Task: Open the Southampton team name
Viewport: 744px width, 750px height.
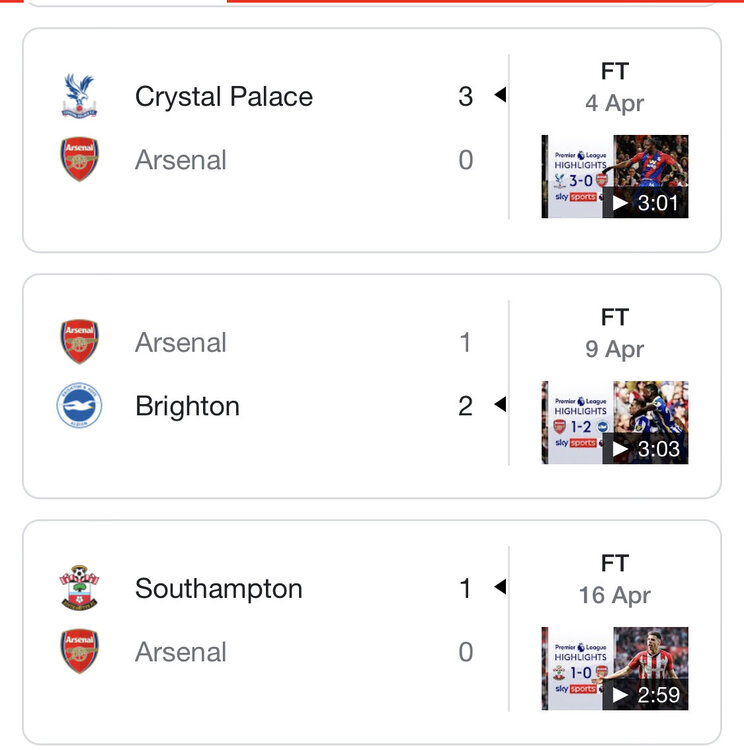Action: click(x=219, y=589)
